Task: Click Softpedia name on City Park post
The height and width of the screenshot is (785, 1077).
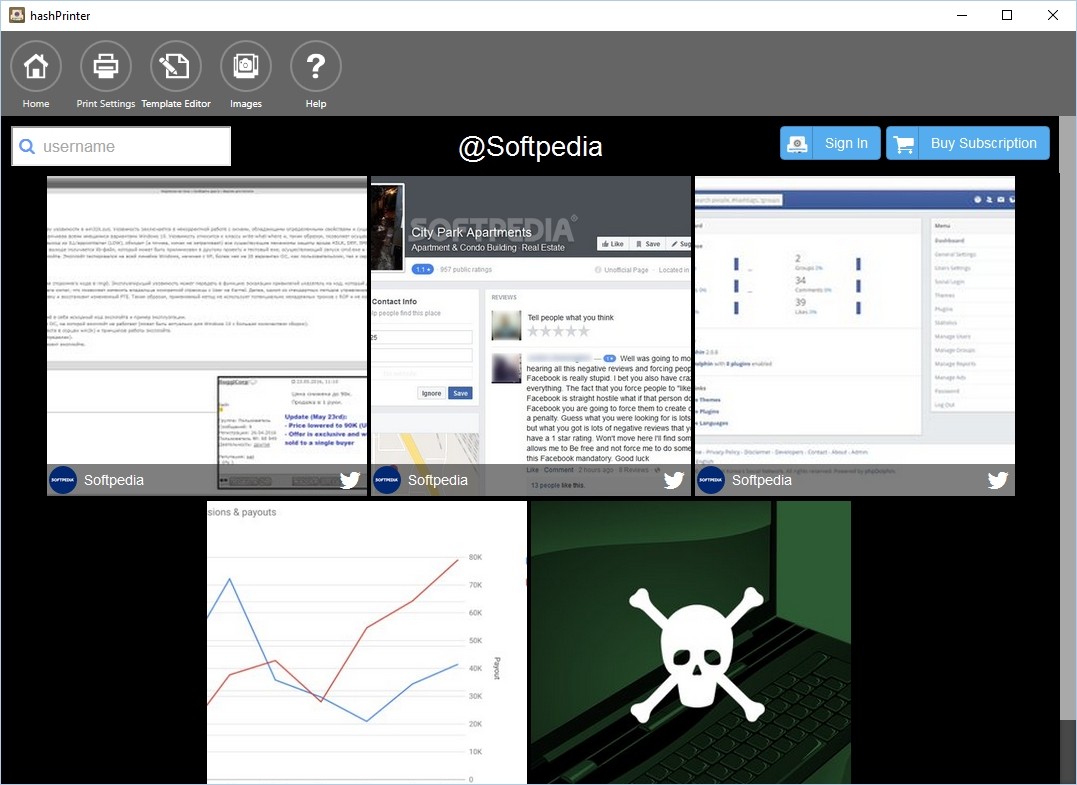Action: point(438,480)
